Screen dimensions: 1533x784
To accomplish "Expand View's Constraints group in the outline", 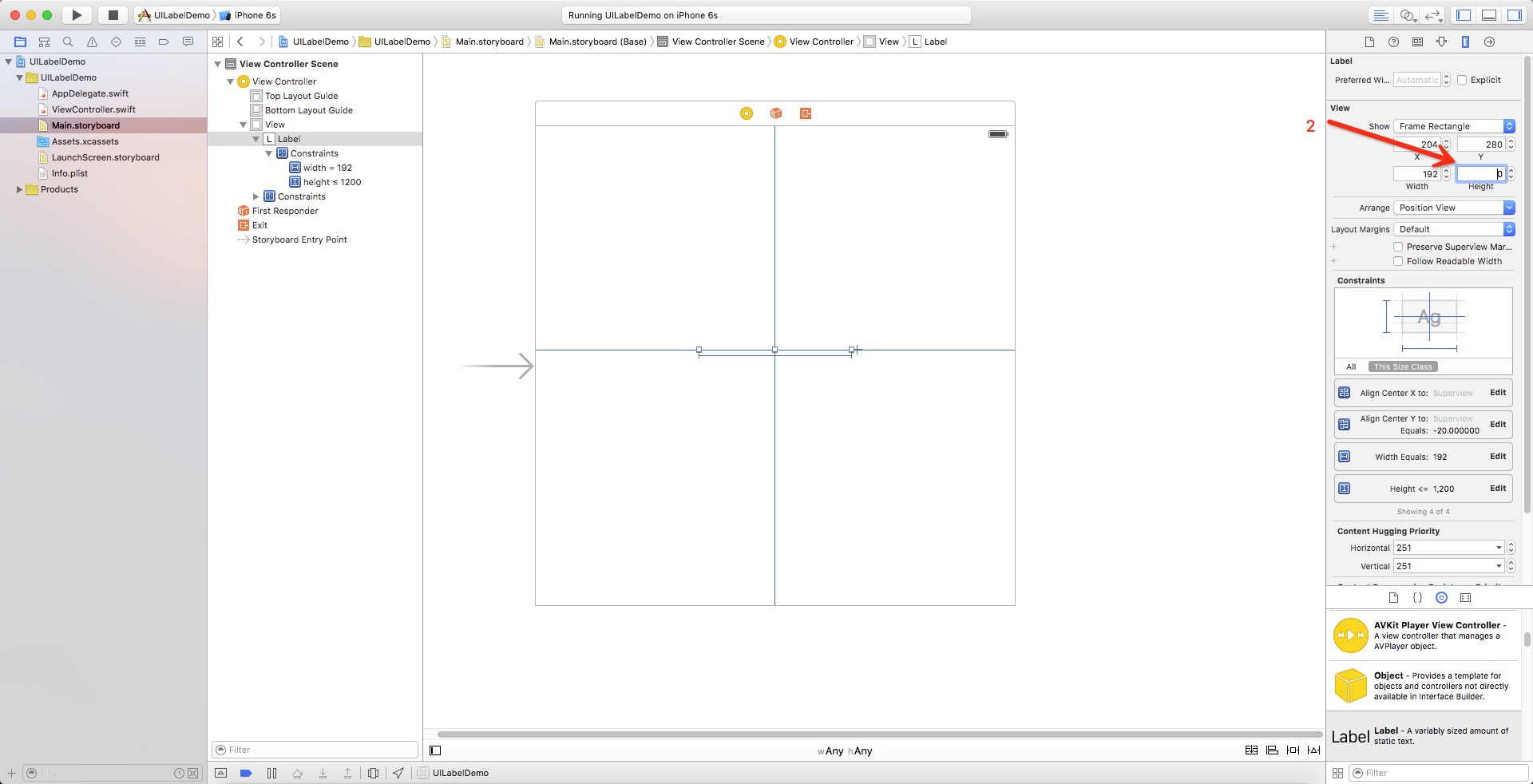I will (255, 196).
